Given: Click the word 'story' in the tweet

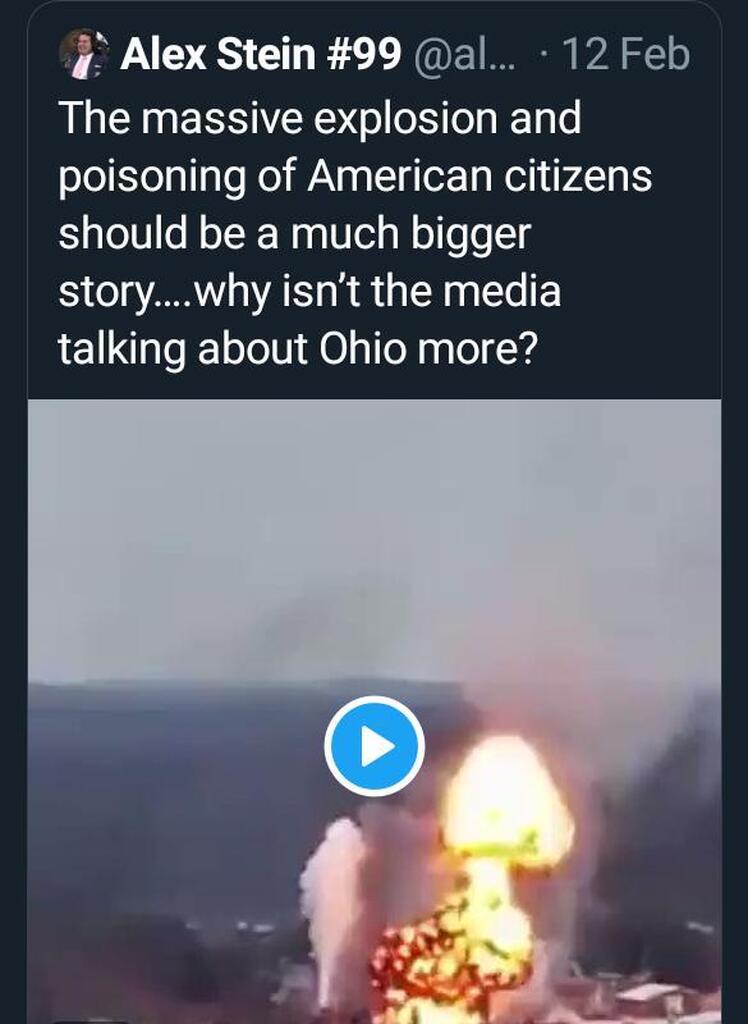Looking at the screenshot, I should pos(100,294).
